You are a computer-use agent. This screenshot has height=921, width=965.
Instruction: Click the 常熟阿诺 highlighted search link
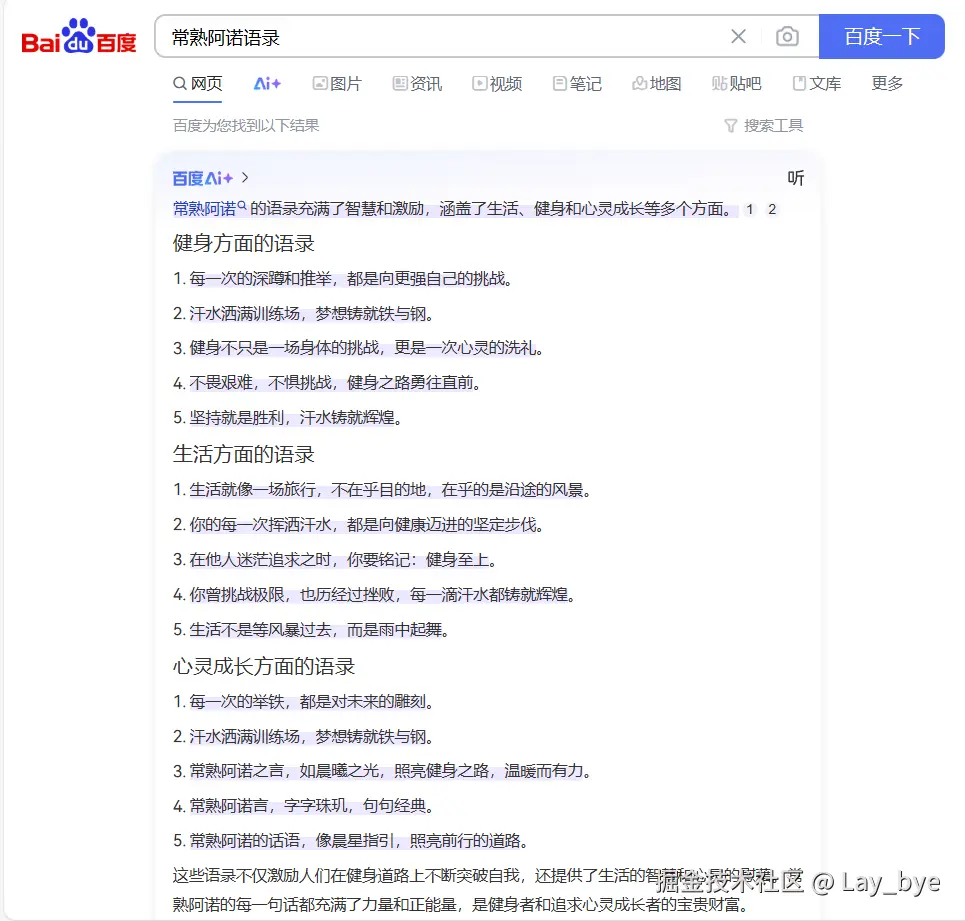click(205, 209)
